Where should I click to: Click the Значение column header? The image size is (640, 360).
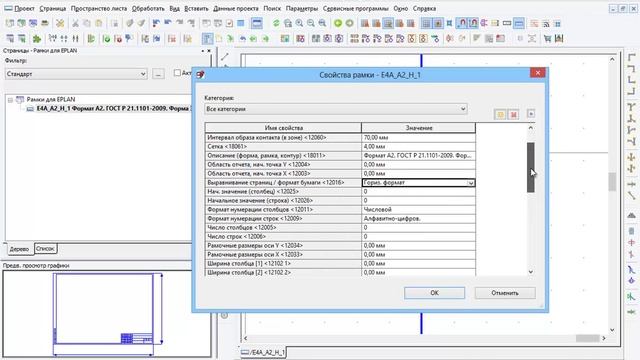[x=418, y=128]
